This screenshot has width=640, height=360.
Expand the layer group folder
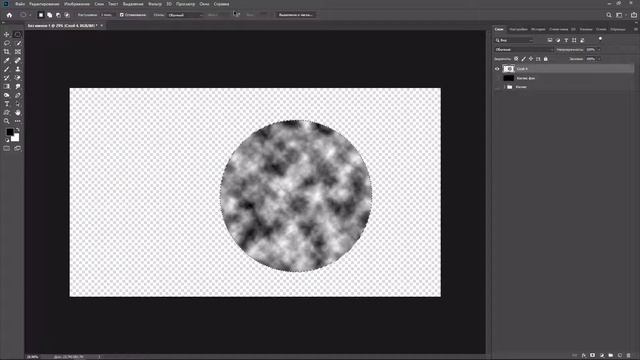(504, 87)
